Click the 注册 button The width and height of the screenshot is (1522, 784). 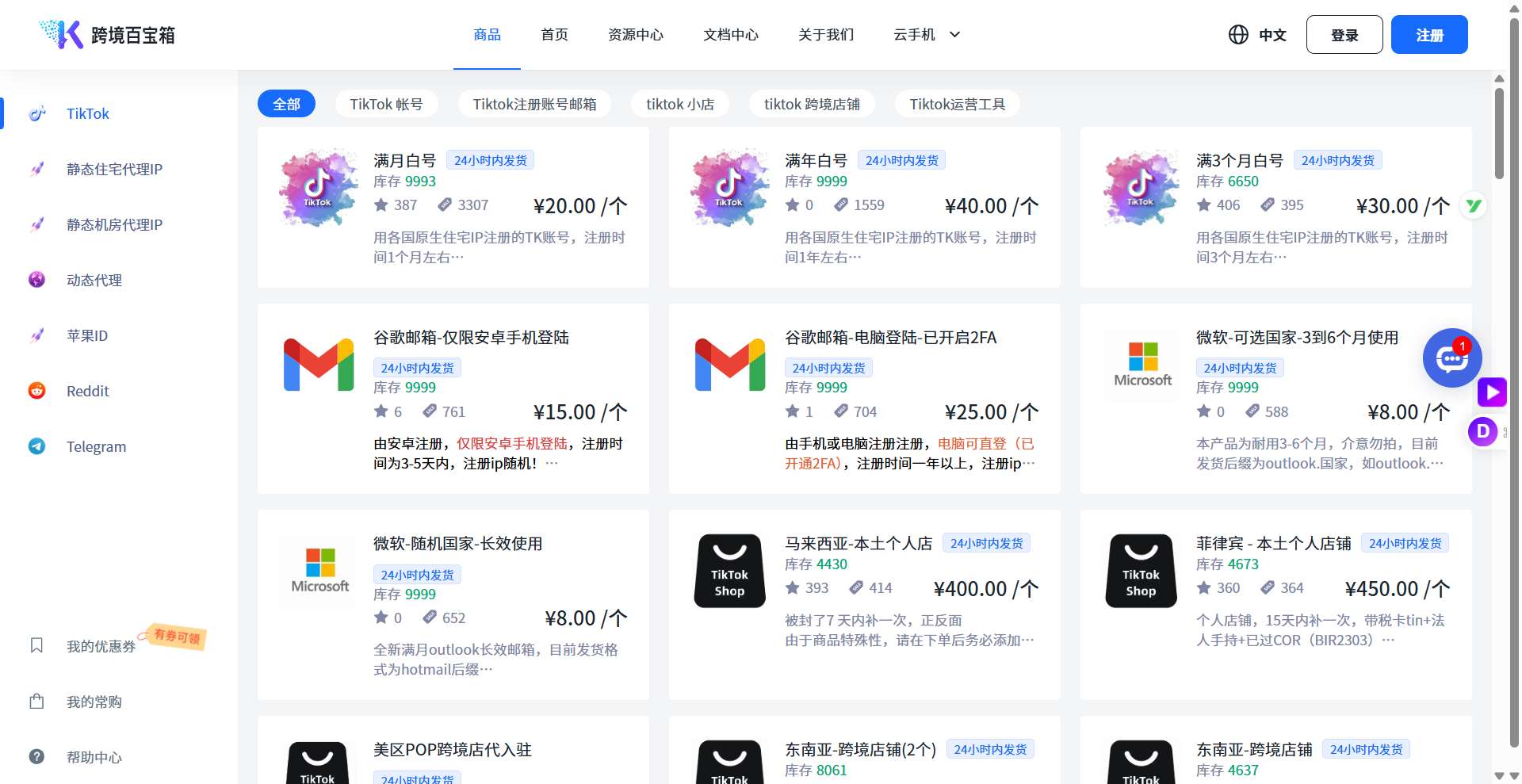point(1429,35)
